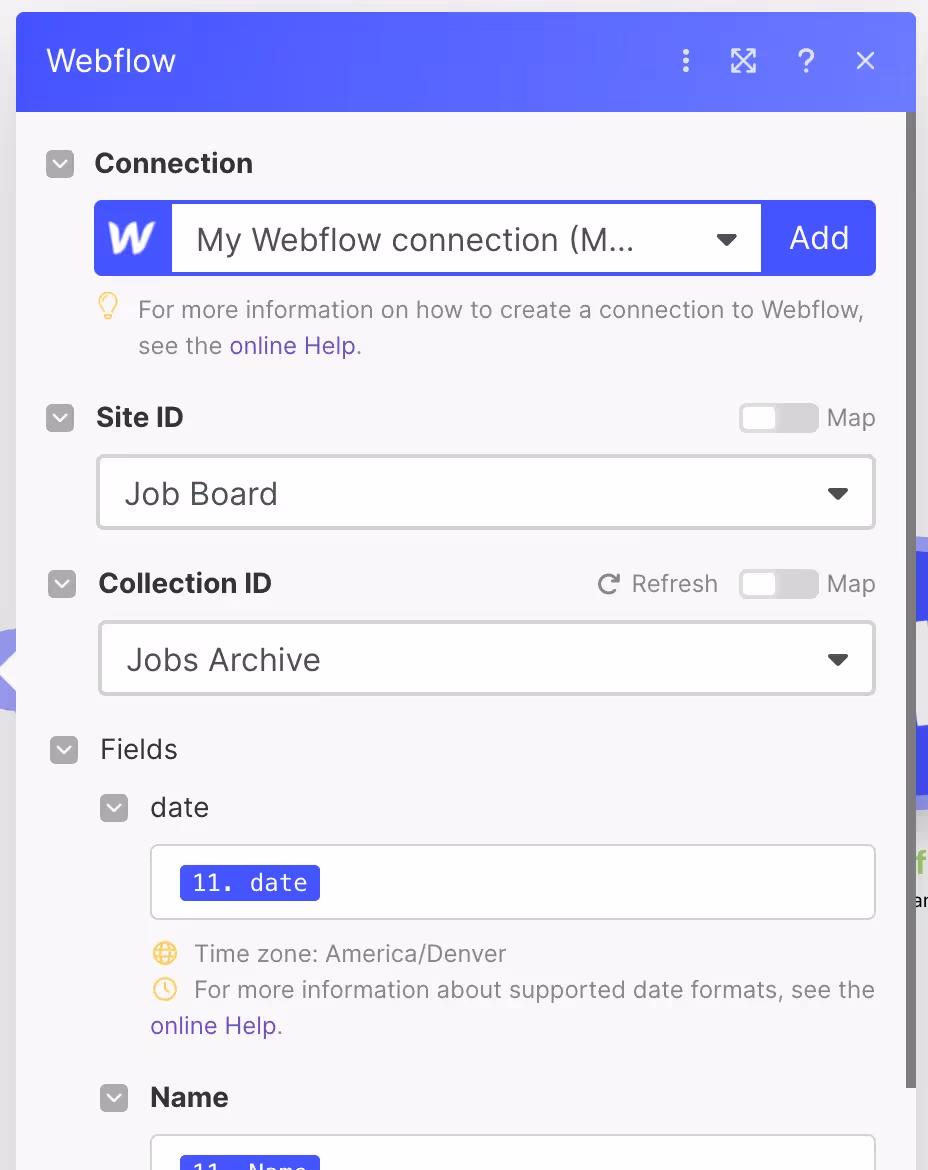Click the '11. date' mapped pill

250,883
